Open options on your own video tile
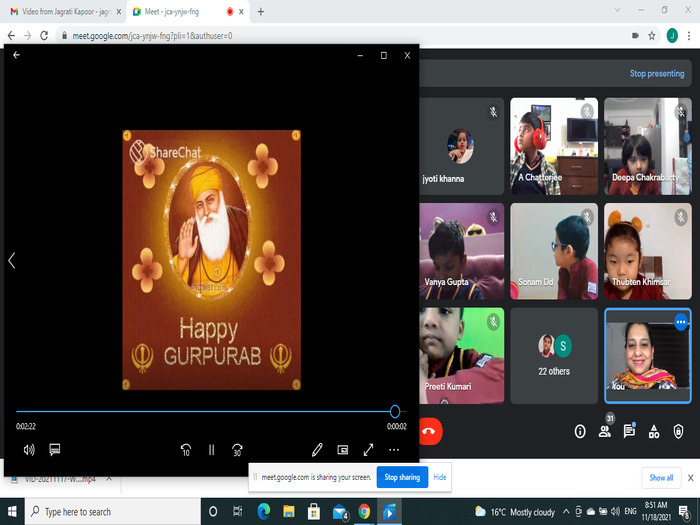Image resolution: width=700 pixels, height=525 pixels. 681,322
